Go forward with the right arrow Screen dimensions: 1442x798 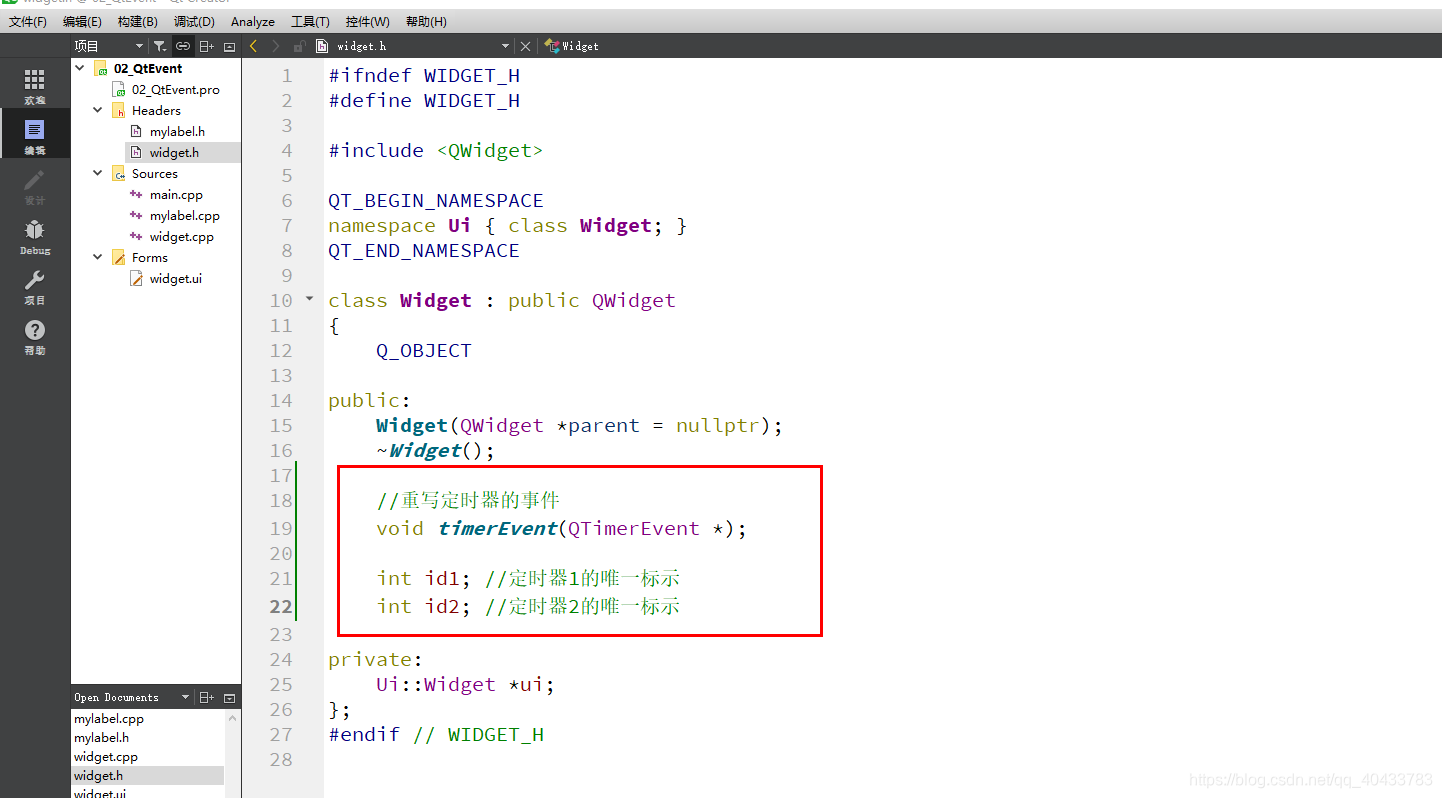tap(276, 46)
